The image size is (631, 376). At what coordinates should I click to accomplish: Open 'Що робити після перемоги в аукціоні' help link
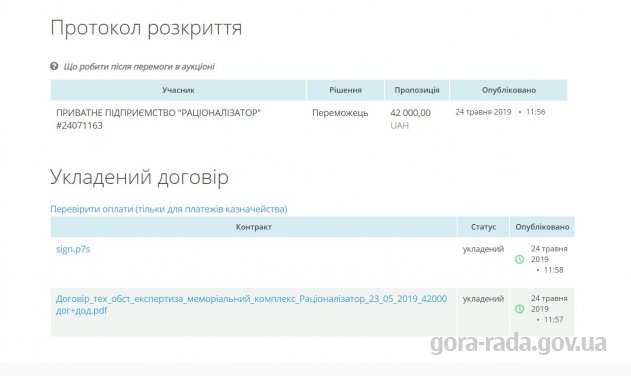[139, 66]
